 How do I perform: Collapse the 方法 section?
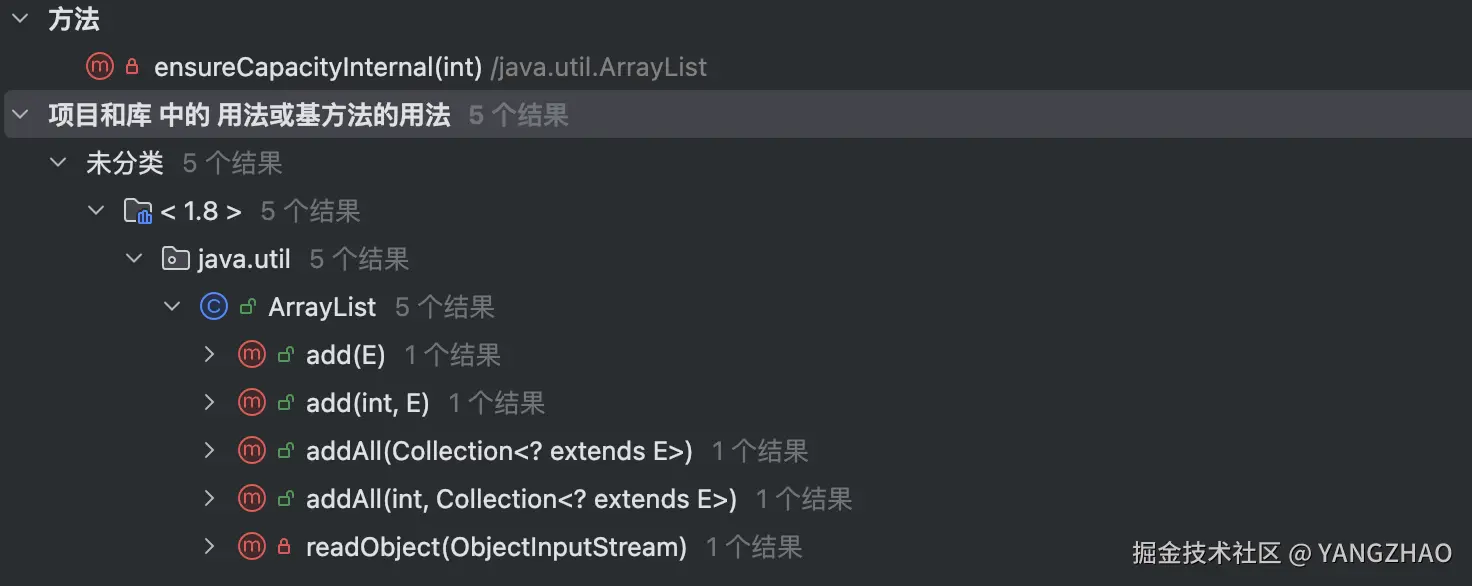click(x=19, y=20)
